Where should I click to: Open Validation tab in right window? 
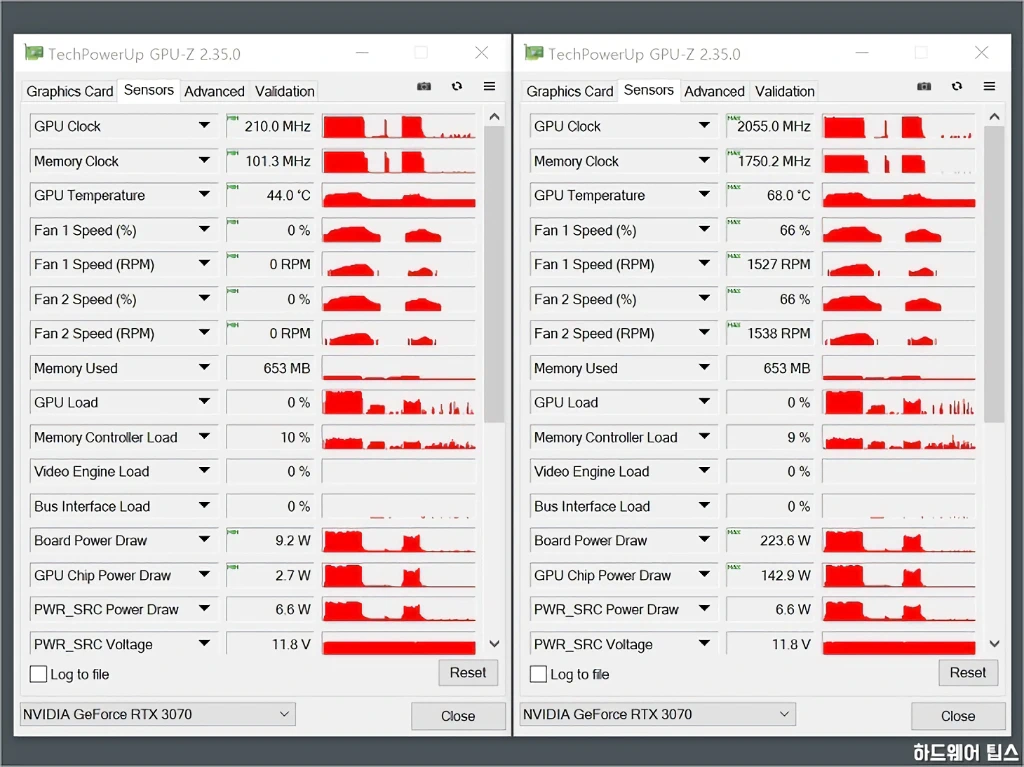point(785,91)
